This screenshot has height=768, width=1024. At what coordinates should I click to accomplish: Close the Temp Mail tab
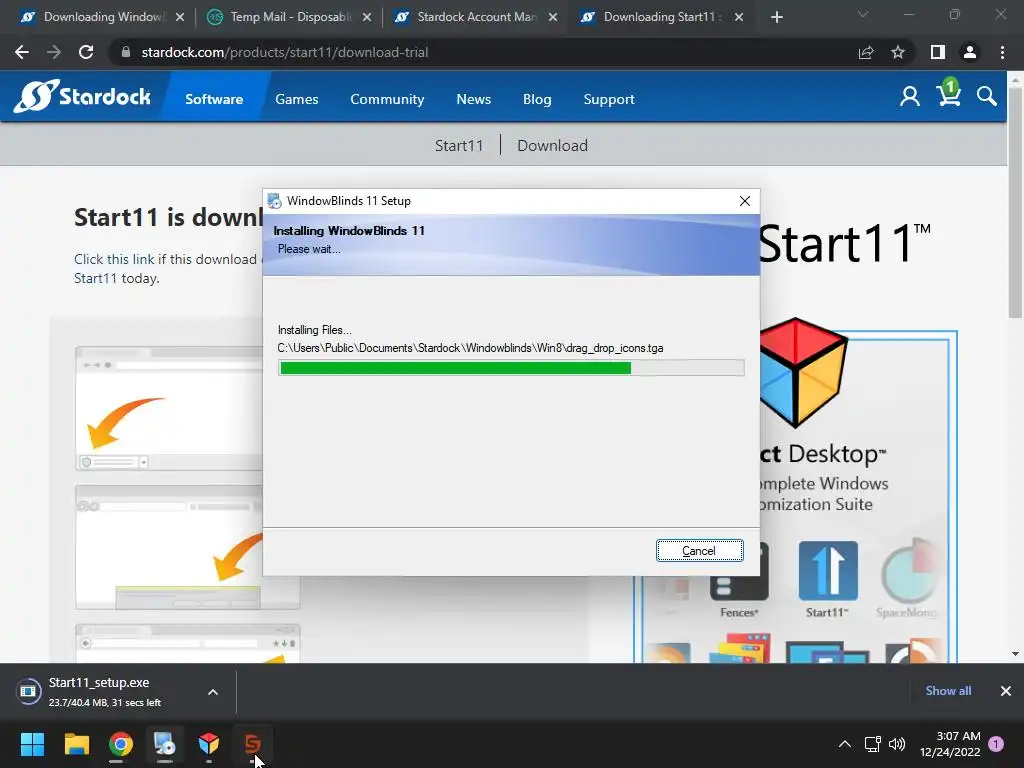point(367,18)
